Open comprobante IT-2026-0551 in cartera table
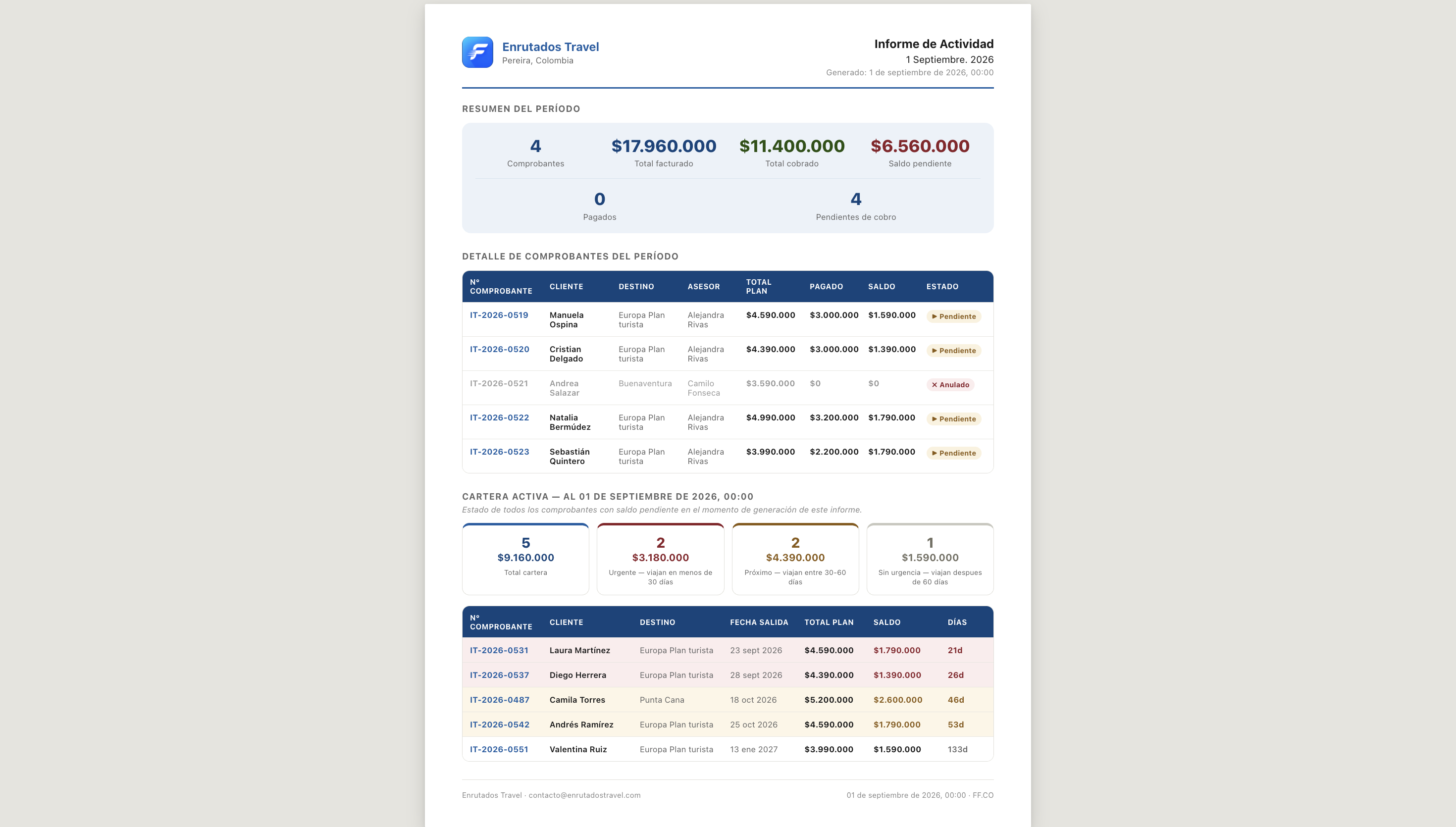 pos(499,749)
